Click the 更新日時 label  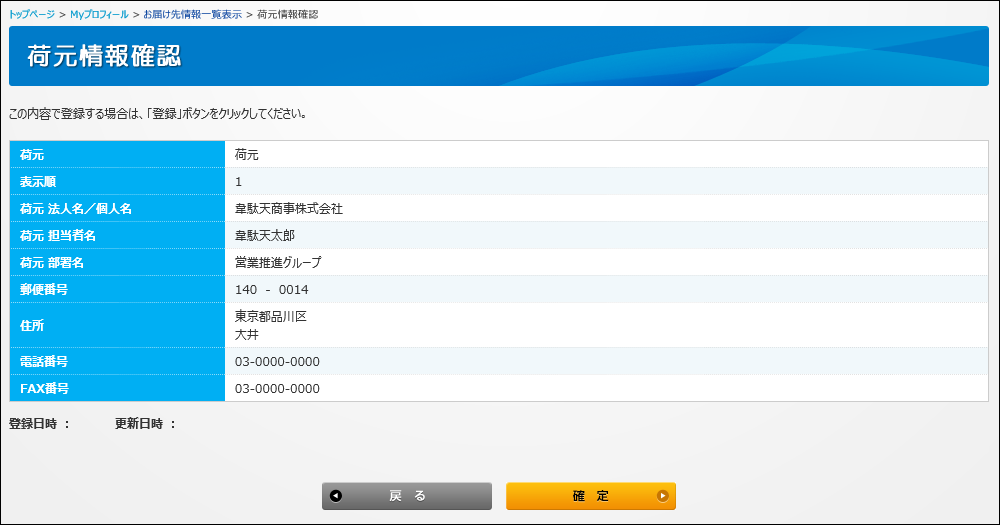click(145, 424)
